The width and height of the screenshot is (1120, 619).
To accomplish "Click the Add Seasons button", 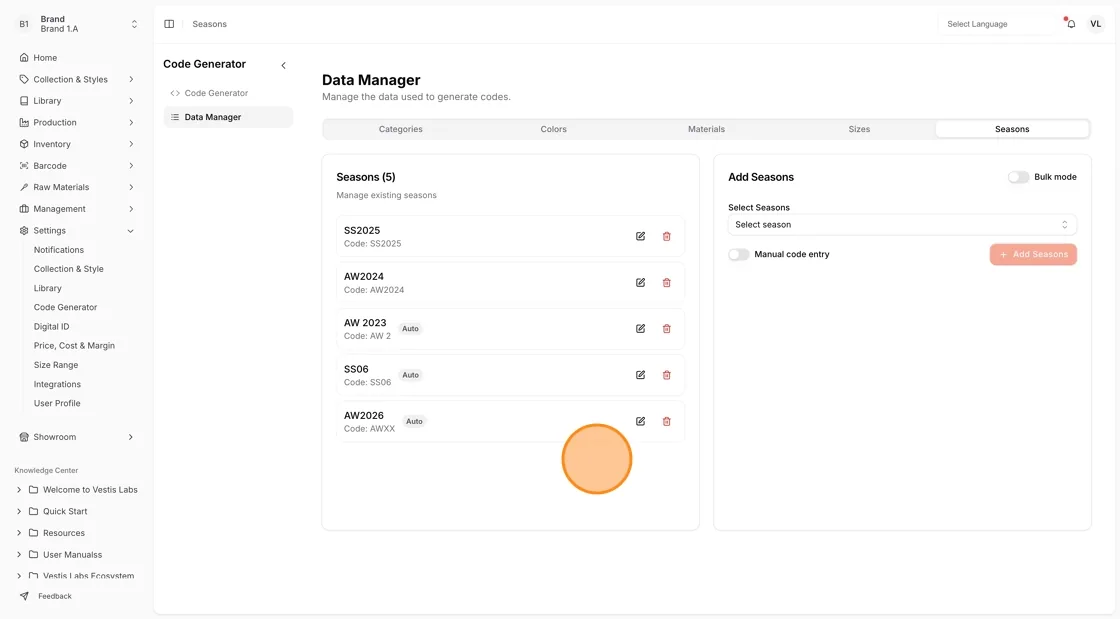I will [1033, 254].
